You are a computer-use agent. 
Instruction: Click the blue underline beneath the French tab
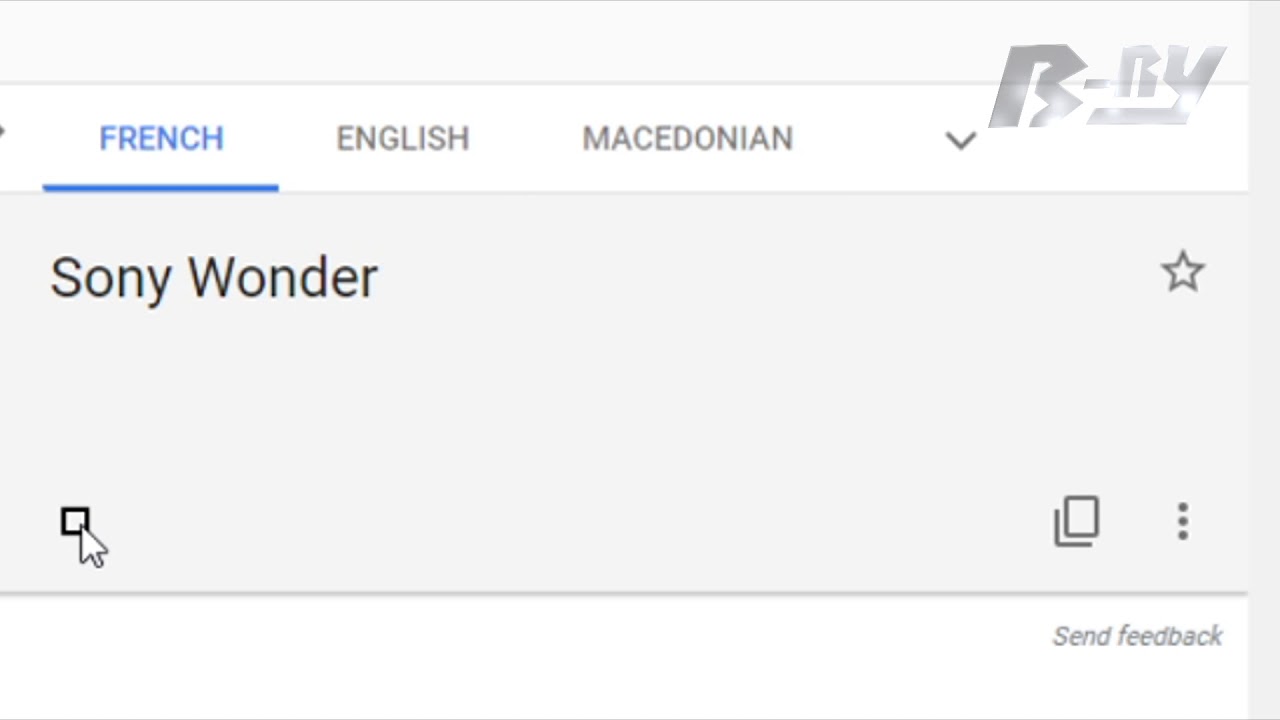[160, 187]
